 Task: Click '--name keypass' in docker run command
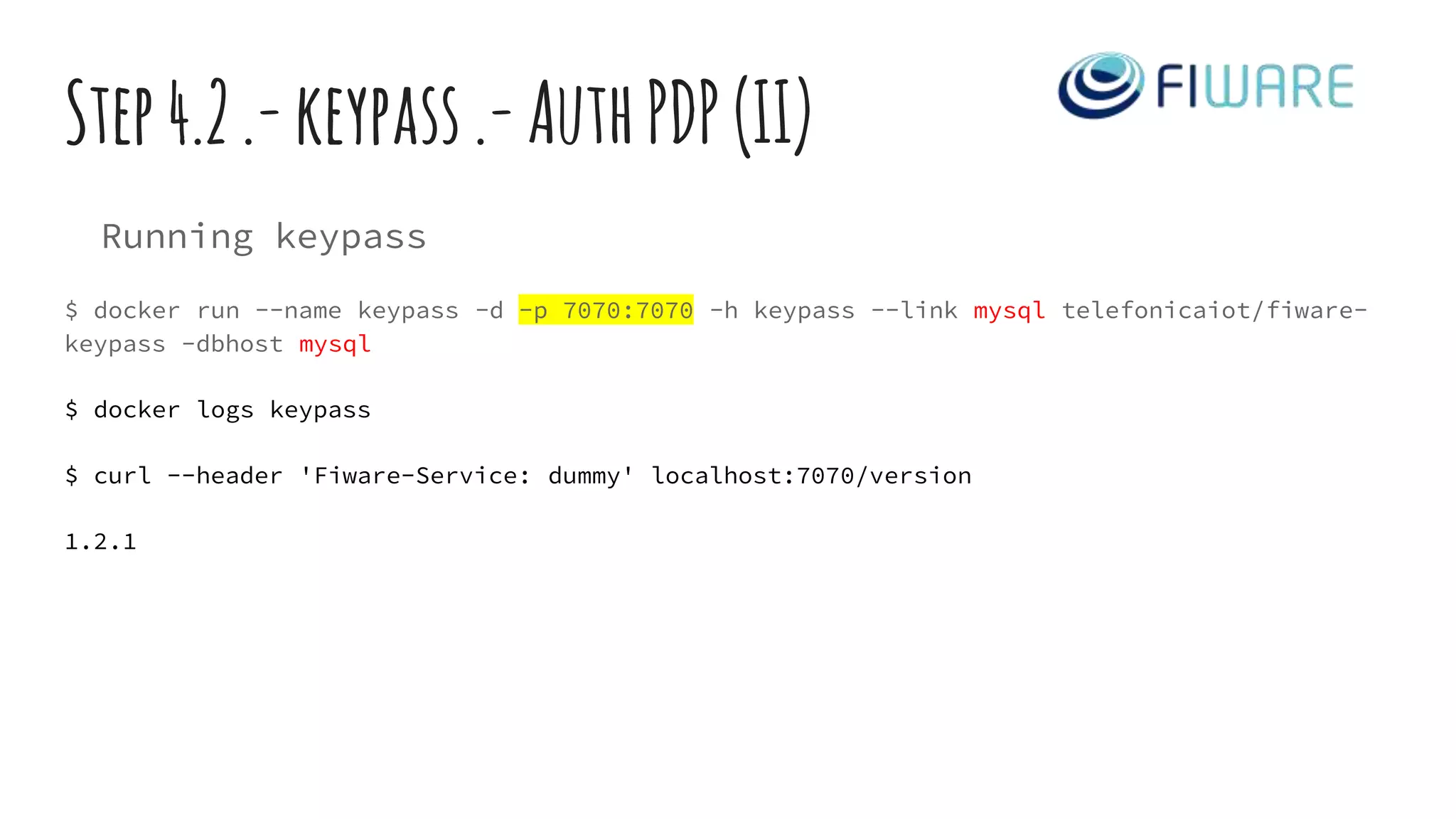(357, 311)
